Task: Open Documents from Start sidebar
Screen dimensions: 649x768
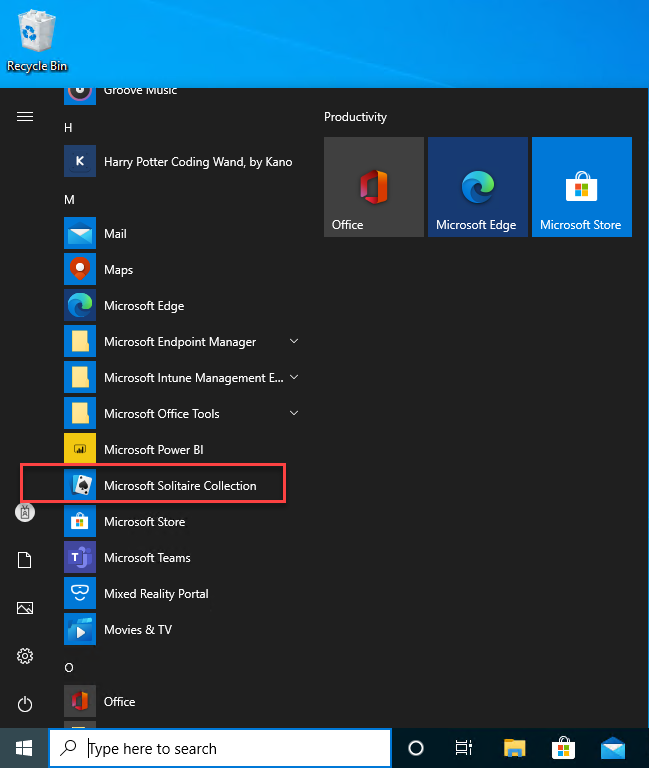Action: point(24,560)
